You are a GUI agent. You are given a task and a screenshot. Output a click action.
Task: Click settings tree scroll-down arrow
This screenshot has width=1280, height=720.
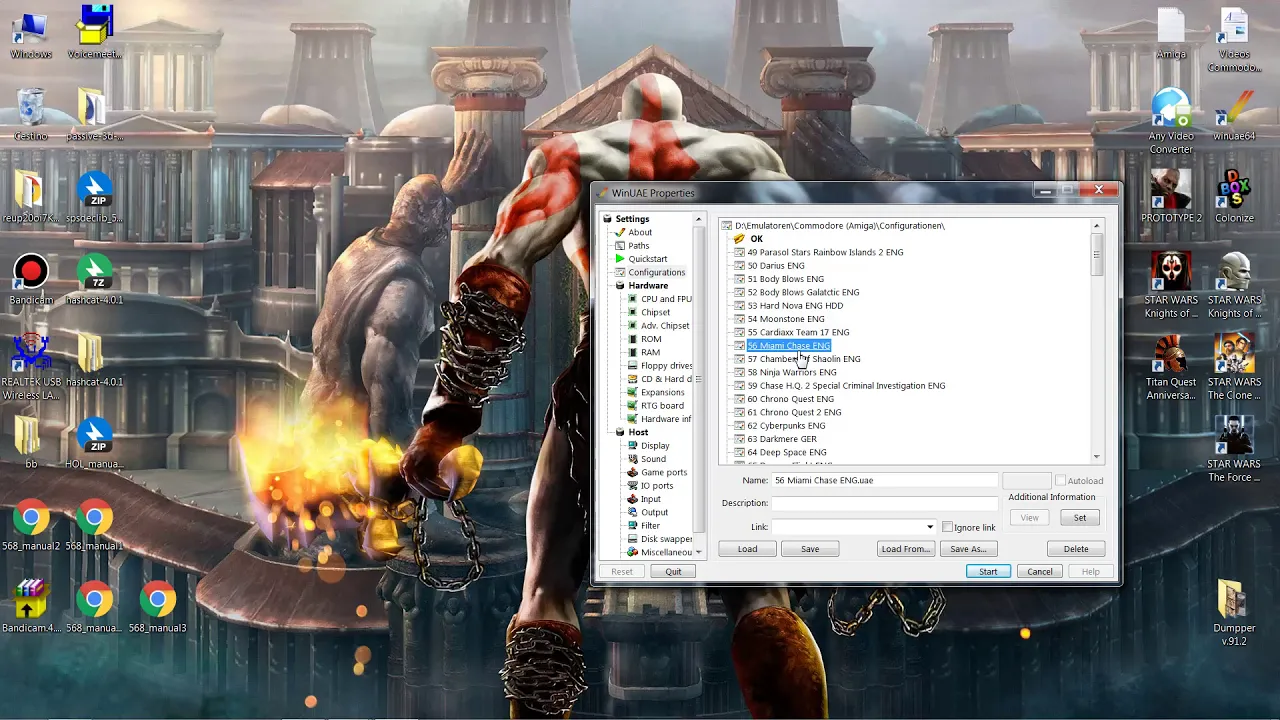(698, 552)
